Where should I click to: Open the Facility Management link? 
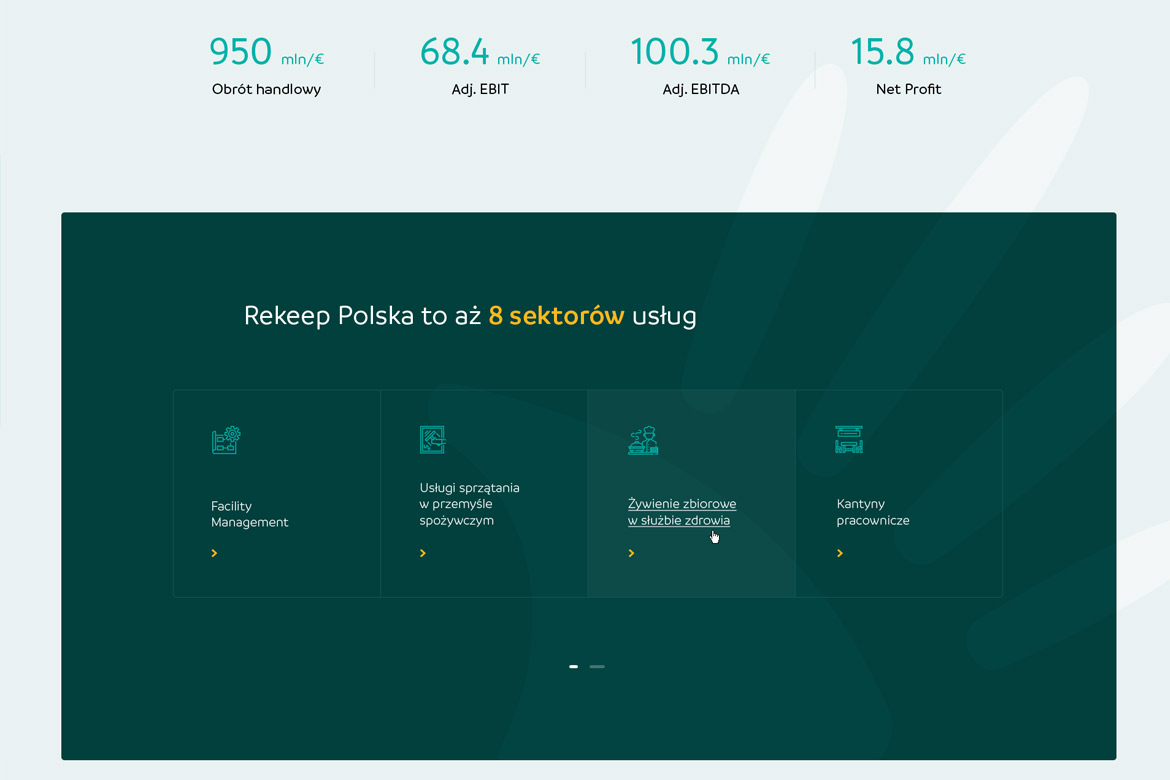point(249,514)
